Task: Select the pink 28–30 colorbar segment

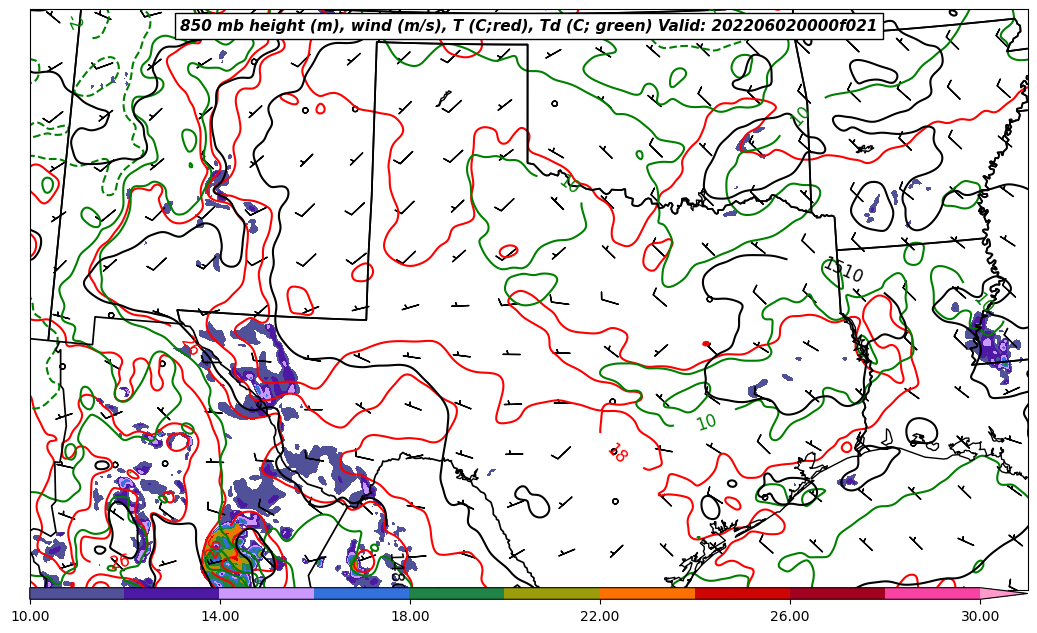Action: [932, 594]
